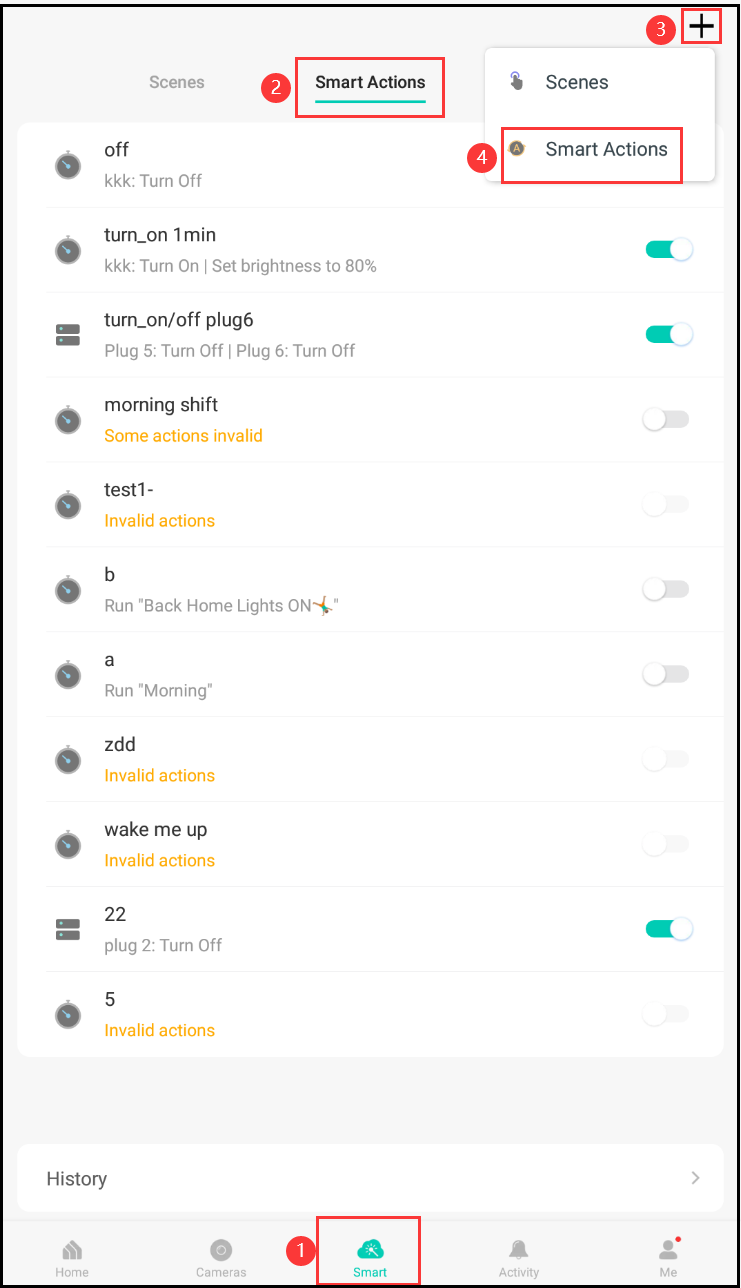Screen dimensions: 741x1288
Task: Enable the morning shift toggle
Action: pyautogui.click(x=666, y=420)
